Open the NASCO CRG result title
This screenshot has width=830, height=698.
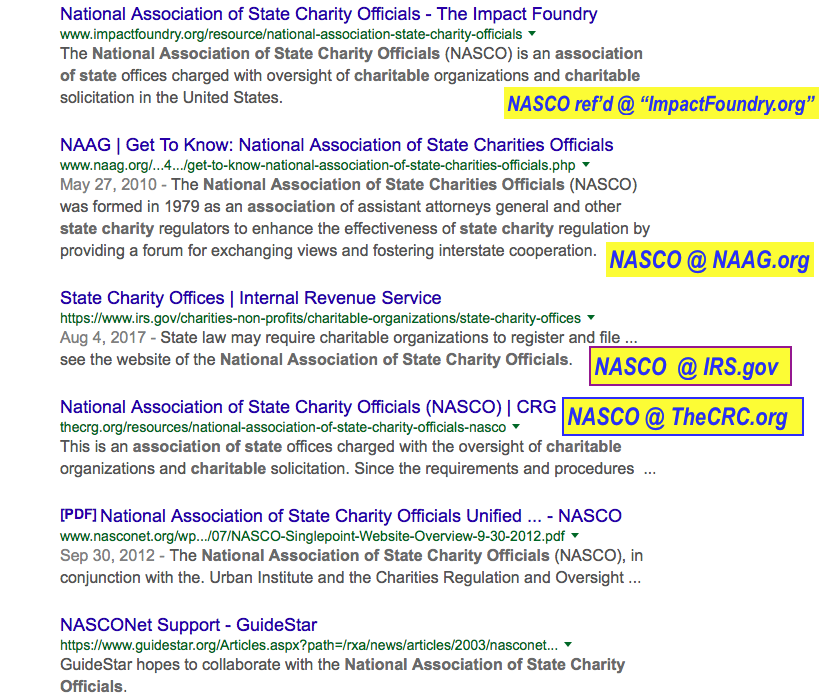(x=307, y=407)
